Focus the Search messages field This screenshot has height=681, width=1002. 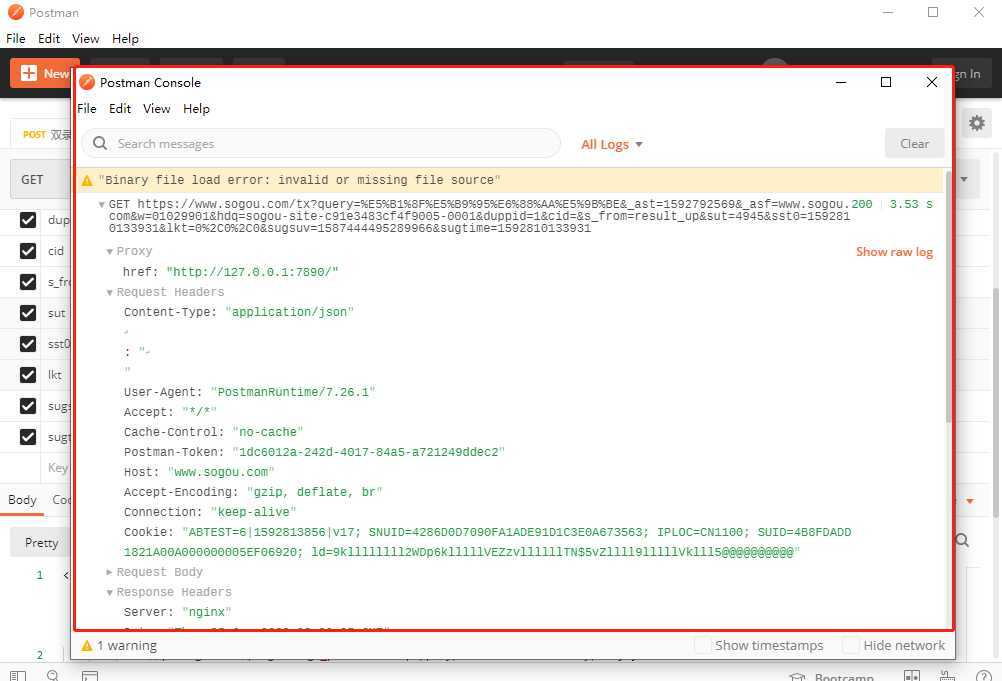tap(321, 143)
